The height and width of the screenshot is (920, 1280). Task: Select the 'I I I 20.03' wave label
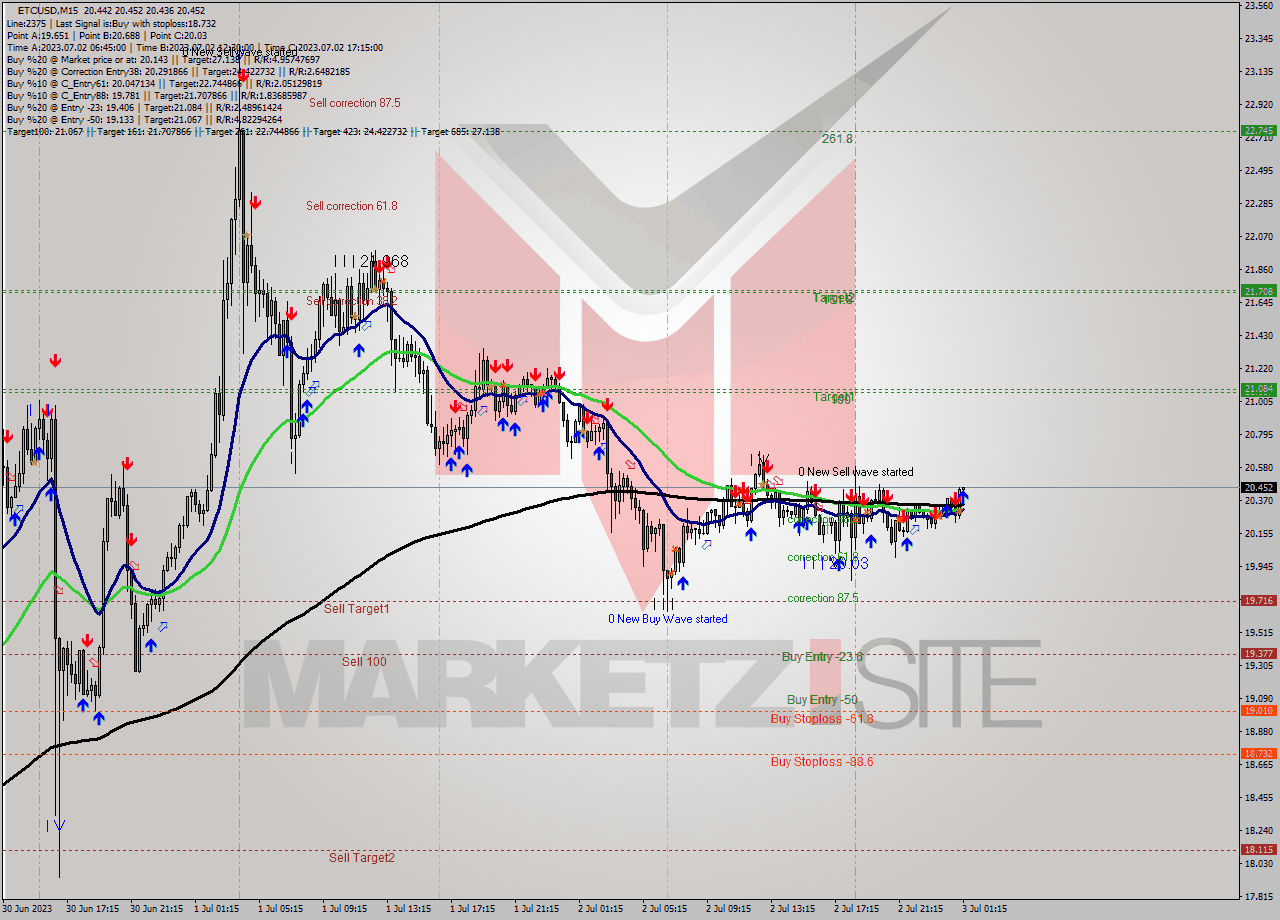[835, 564]
